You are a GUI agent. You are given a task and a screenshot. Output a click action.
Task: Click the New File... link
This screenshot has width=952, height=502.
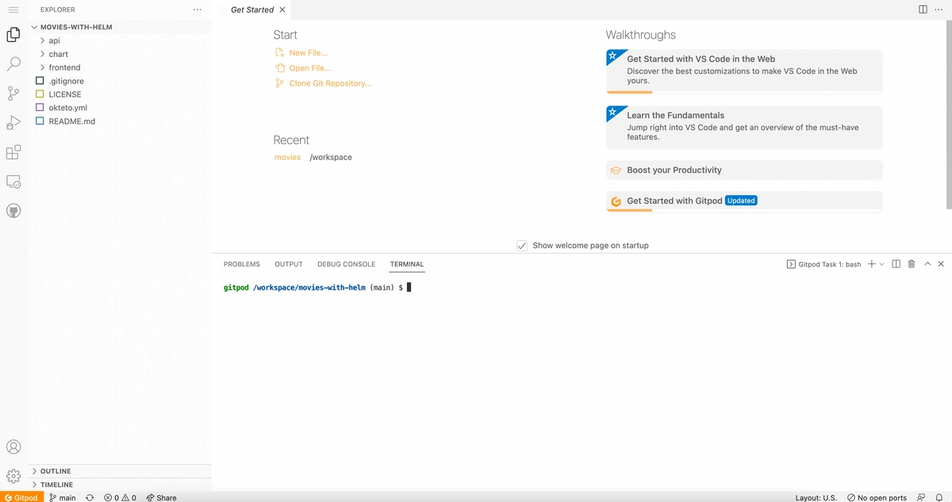point(308,53)
